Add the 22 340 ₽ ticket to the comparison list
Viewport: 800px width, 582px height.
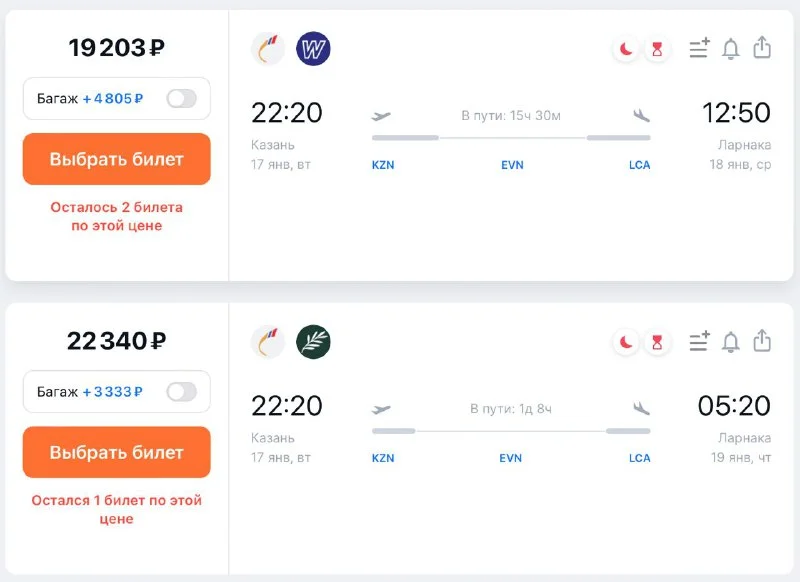[x=699, y=343]
